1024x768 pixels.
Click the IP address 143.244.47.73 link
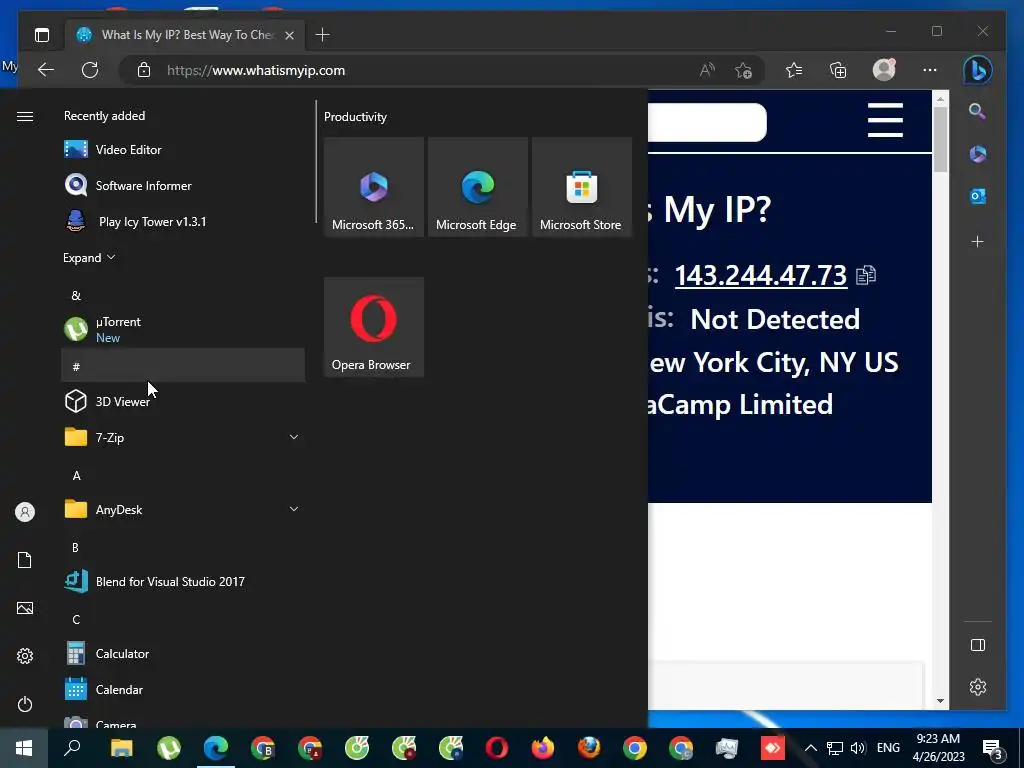pyautogui.click(x=760, y=275)
